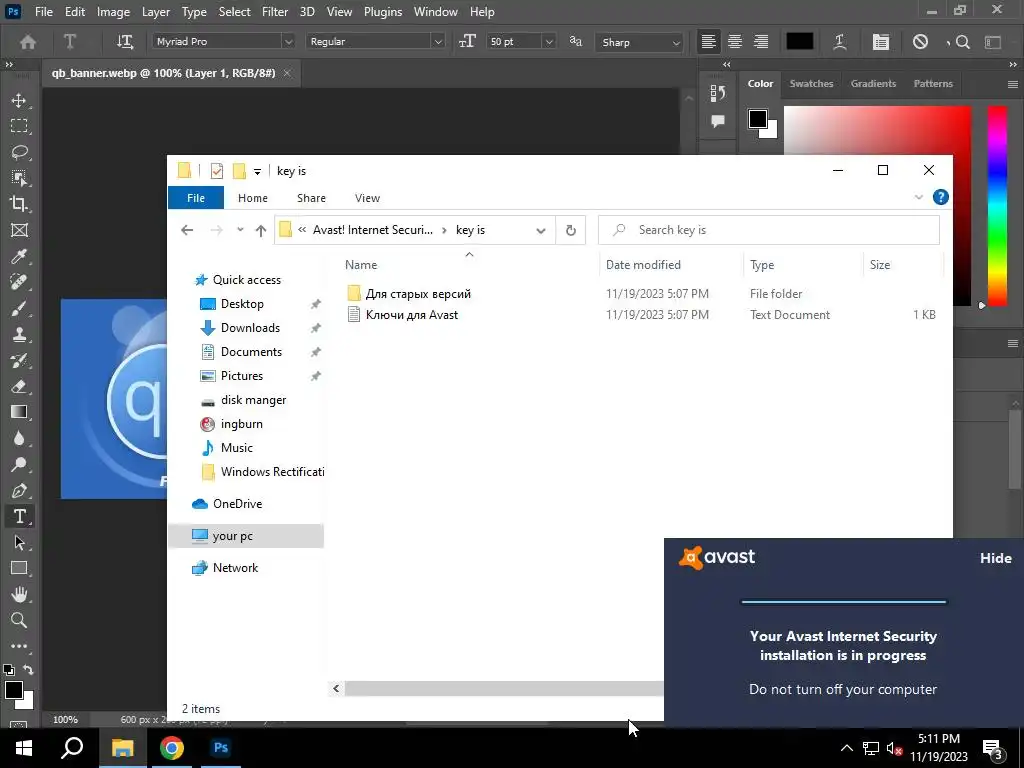Open the Photoshop Layer menu
Image resolution: width=1024 pixels, height=768 pixels.
tap(156, 12)
